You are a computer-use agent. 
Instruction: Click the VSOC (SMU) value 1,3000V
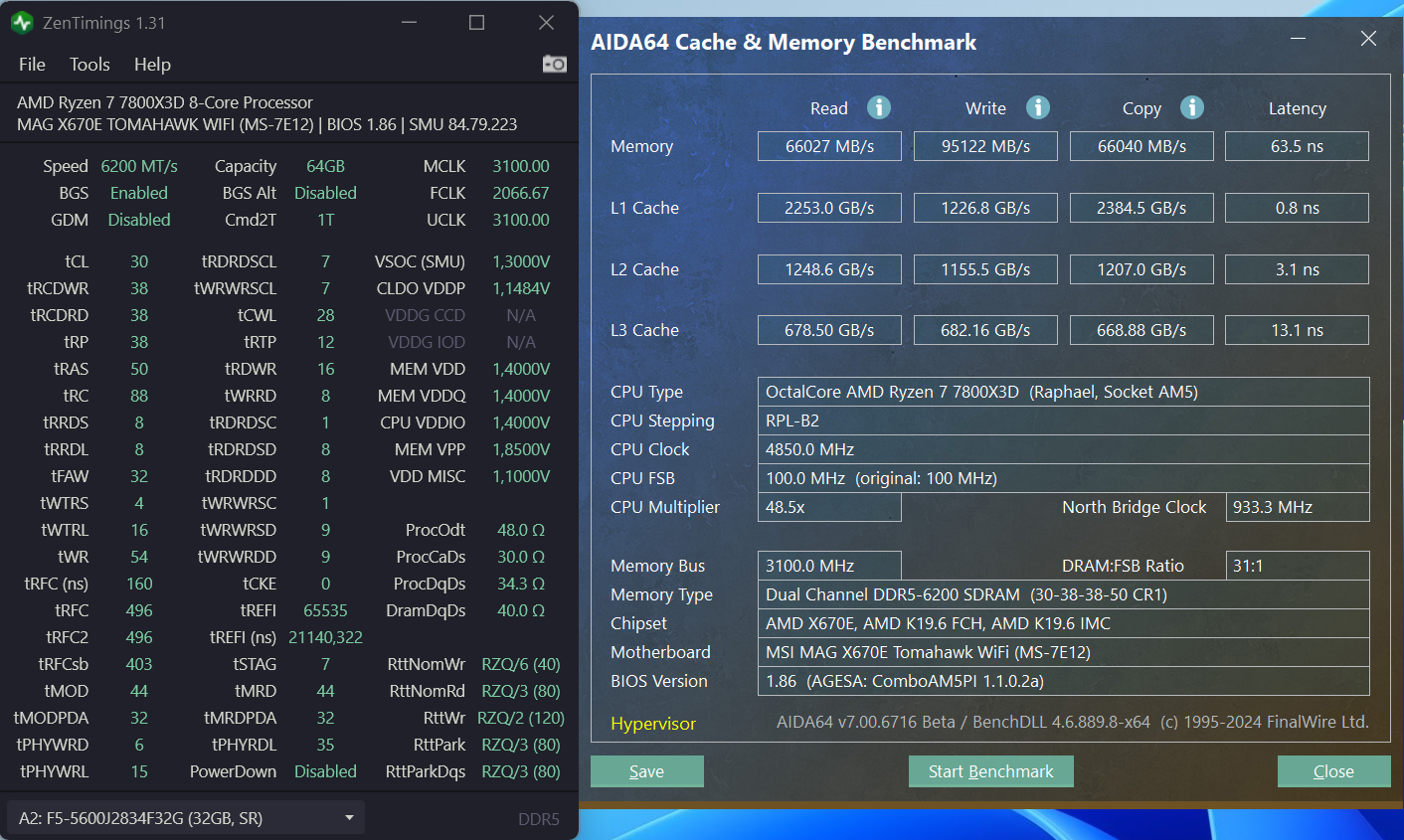[x=521, y=261]
